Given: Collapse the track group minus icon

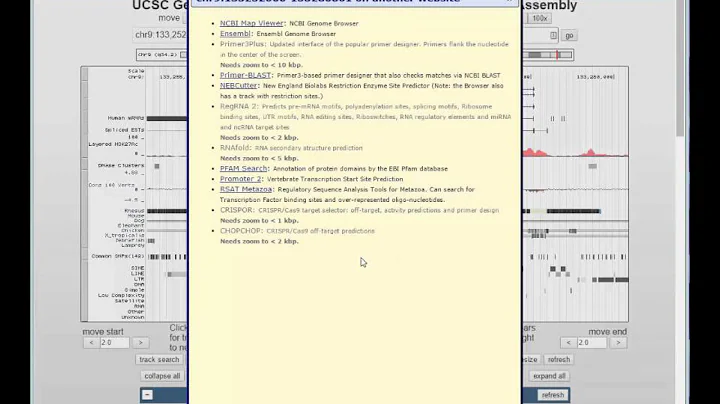Looking at the screenshot, I should 147,395.
